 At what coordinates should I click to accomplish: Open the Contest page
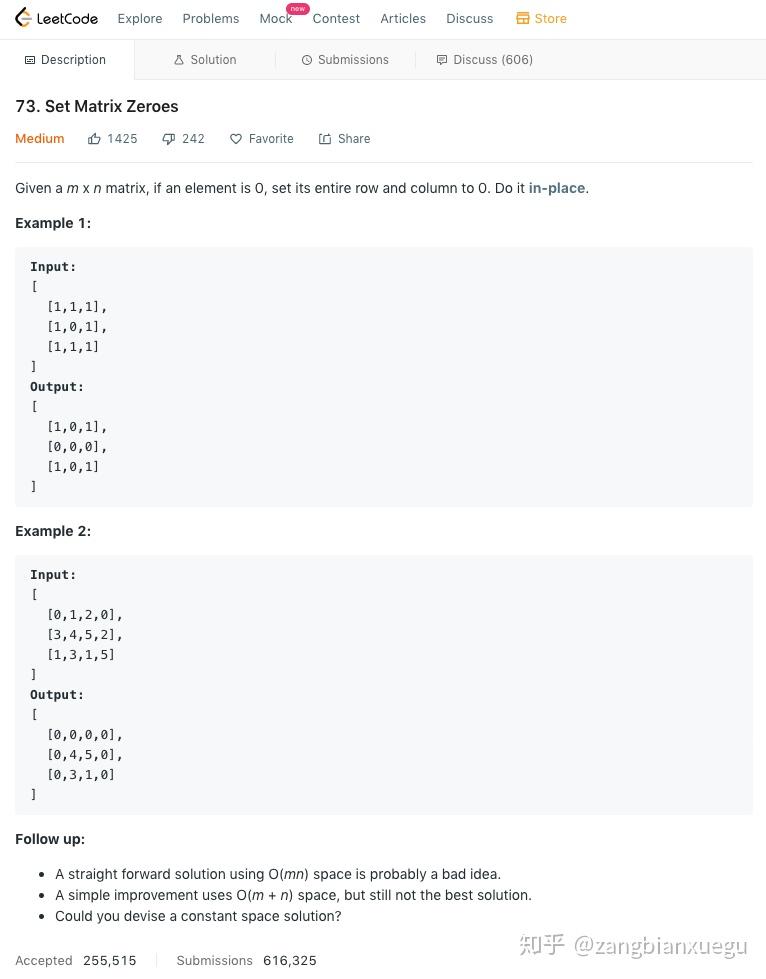[336, 18]
